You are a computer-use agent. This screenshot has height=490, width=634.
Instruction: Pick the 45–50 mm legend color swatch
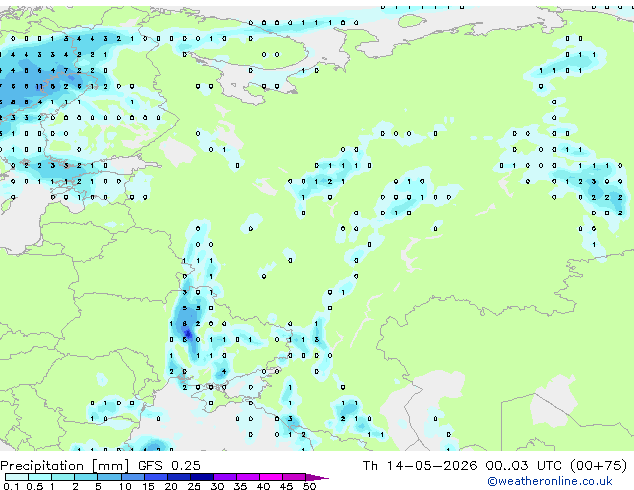[294, 477]
